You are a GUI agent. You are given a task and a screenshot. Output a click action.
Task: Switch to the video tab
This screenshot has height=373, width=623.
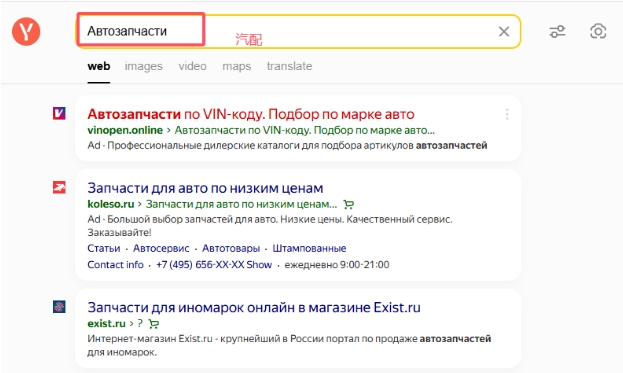pyautogui.click(x=192, y=66)
